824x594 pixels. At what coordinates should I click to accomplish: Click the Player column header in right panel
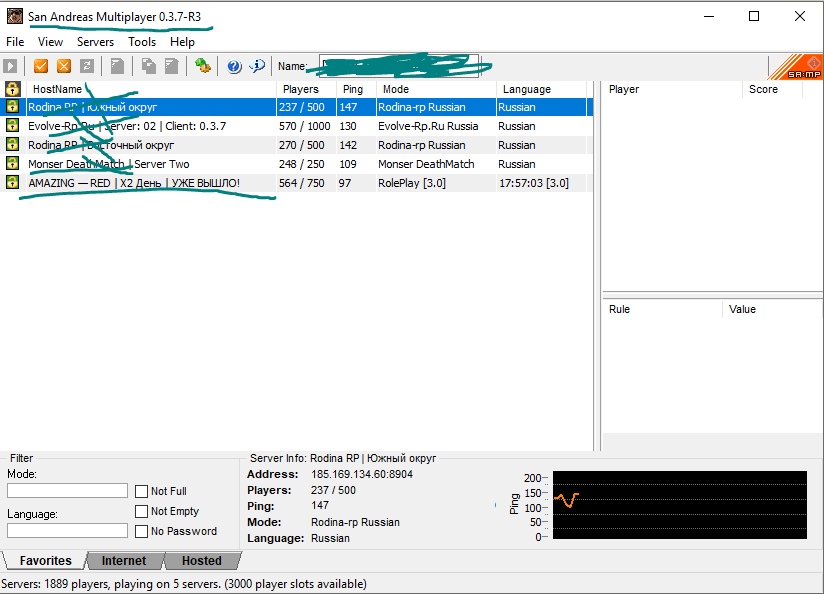coord(672,89)
